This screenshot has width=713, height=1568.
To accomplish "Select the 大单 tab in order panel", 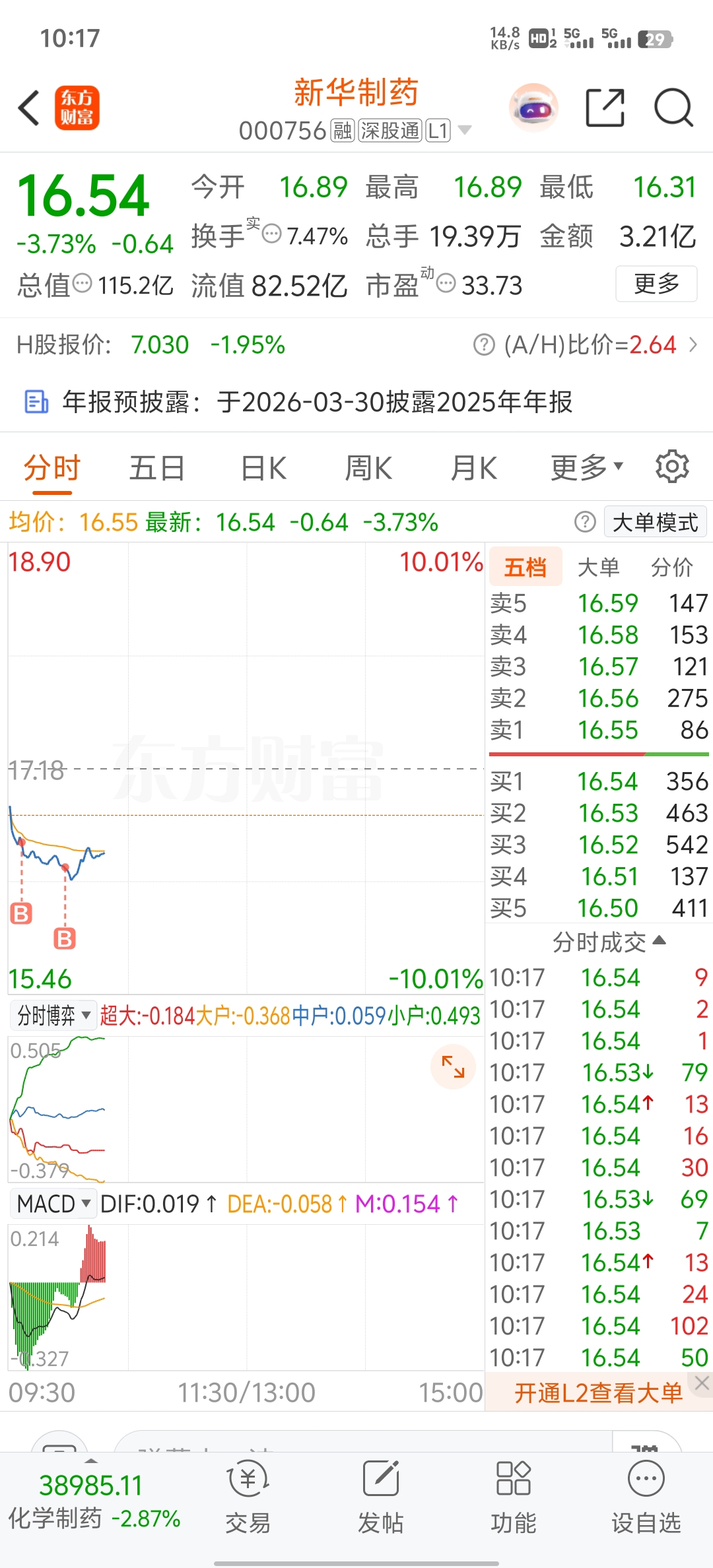I will point(598,567).
